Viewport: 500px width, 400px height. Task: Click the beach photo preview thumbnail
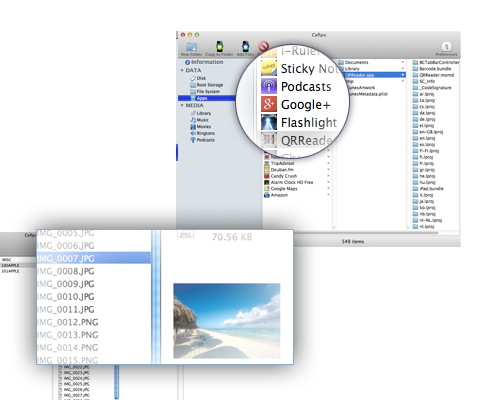(227, 321)
